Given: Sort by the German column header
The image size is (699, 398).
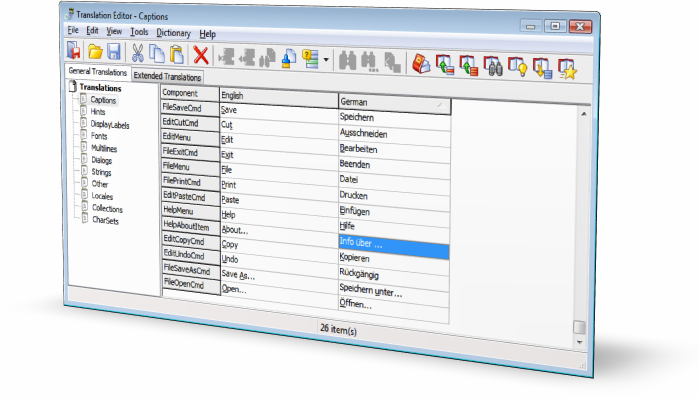Looking at the screenshot, I should pos(394,103).
